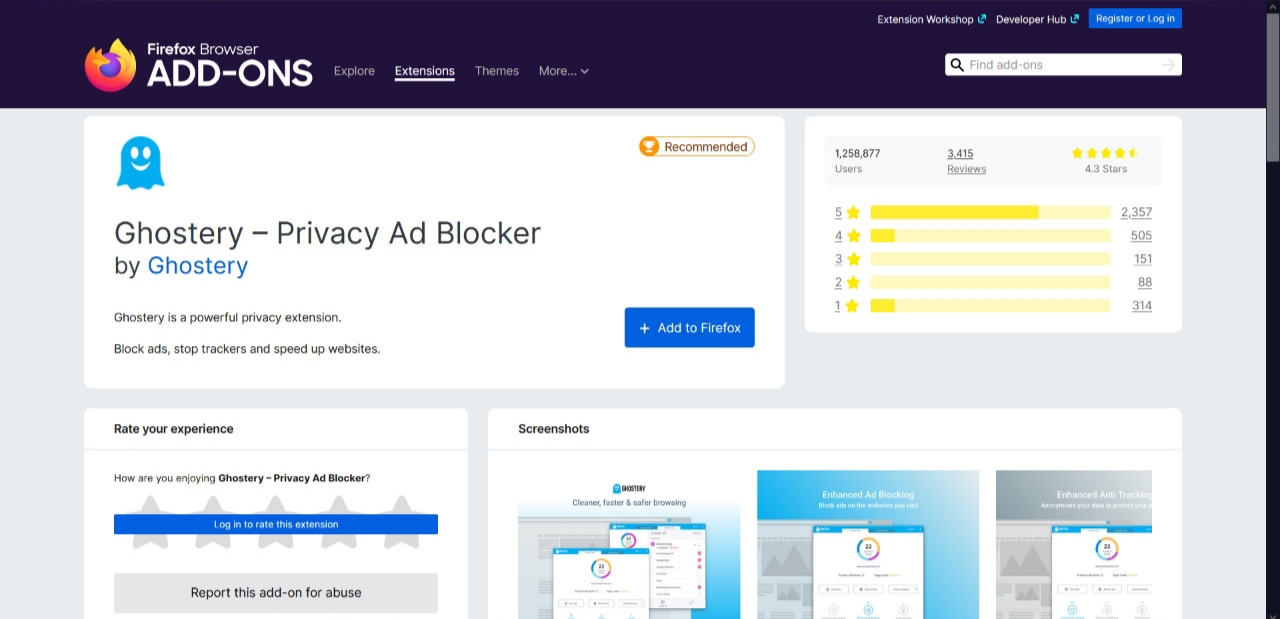Click the Ghostery – Privacy Ad Blocker title
This screenshot has height=619, width=1280.
click(x=327, y=233)
